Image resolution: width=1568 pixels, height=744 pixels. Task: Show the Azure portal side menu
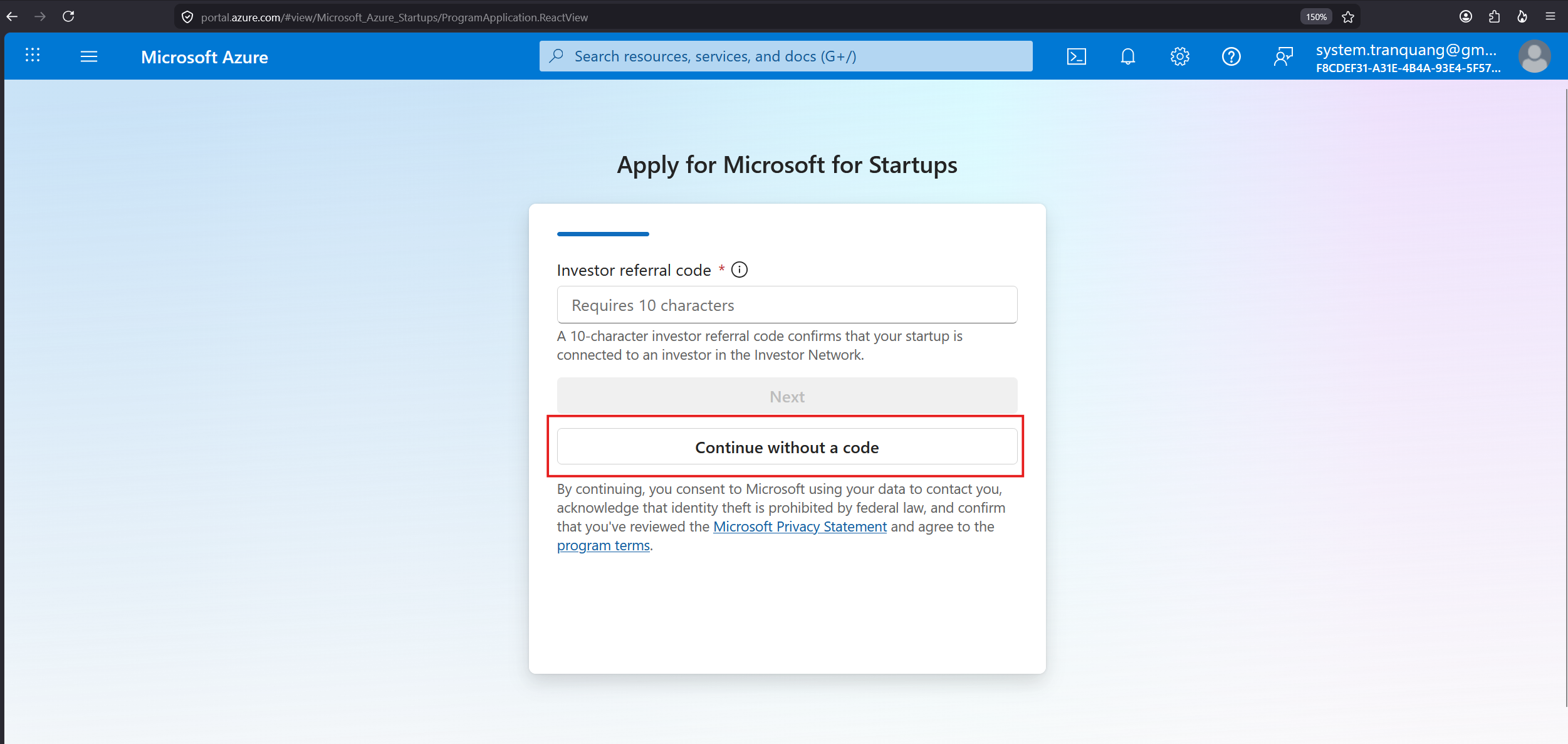tap(89, 56)
